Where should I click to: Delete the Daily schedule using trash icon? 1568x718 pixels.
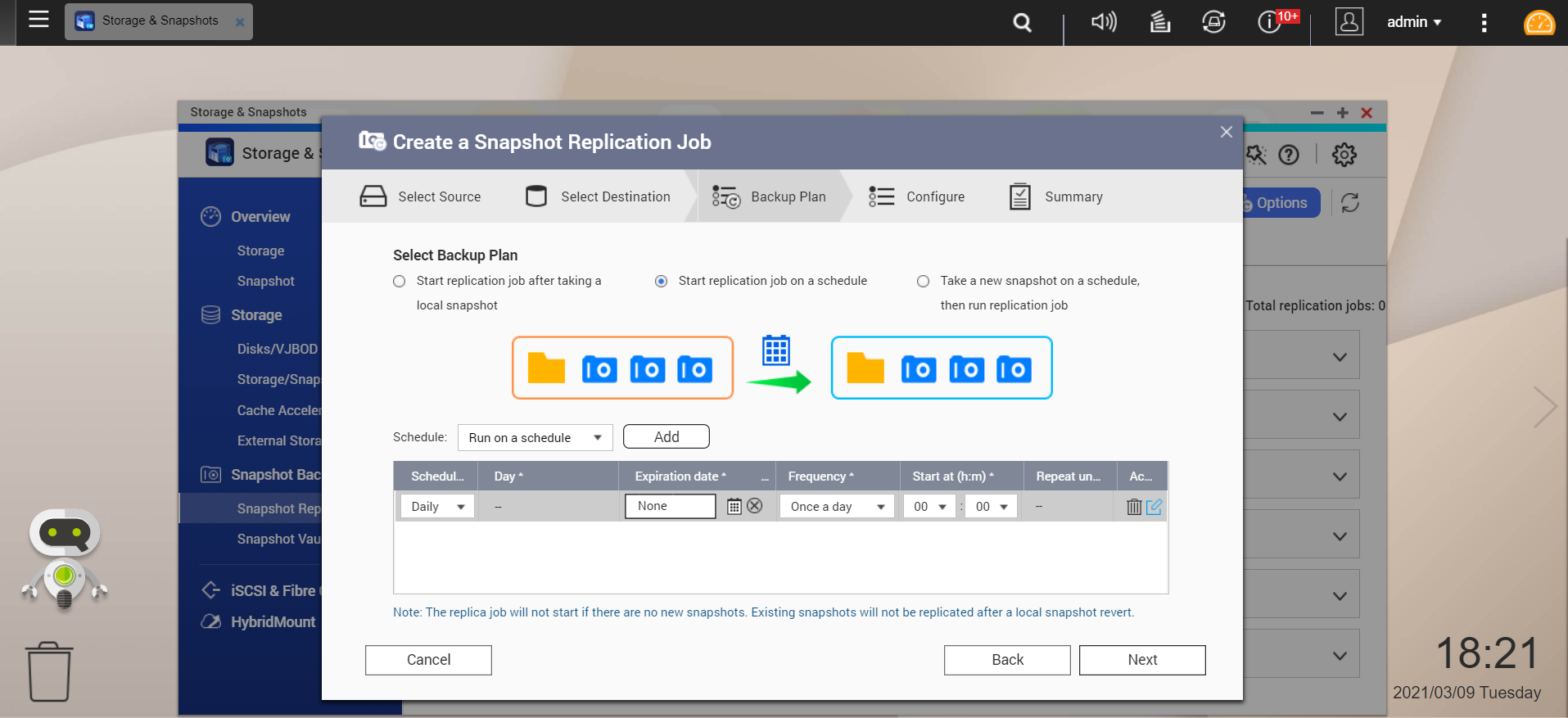tap(1133, 507)
